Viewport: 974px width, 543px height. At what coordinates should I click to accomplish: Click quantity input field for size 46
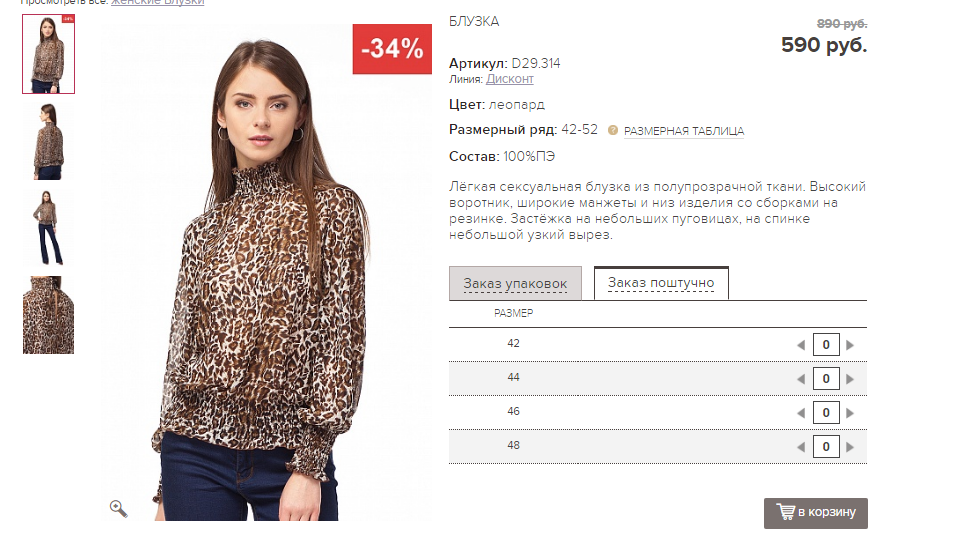pyautogui.click(x=826, y=413)
